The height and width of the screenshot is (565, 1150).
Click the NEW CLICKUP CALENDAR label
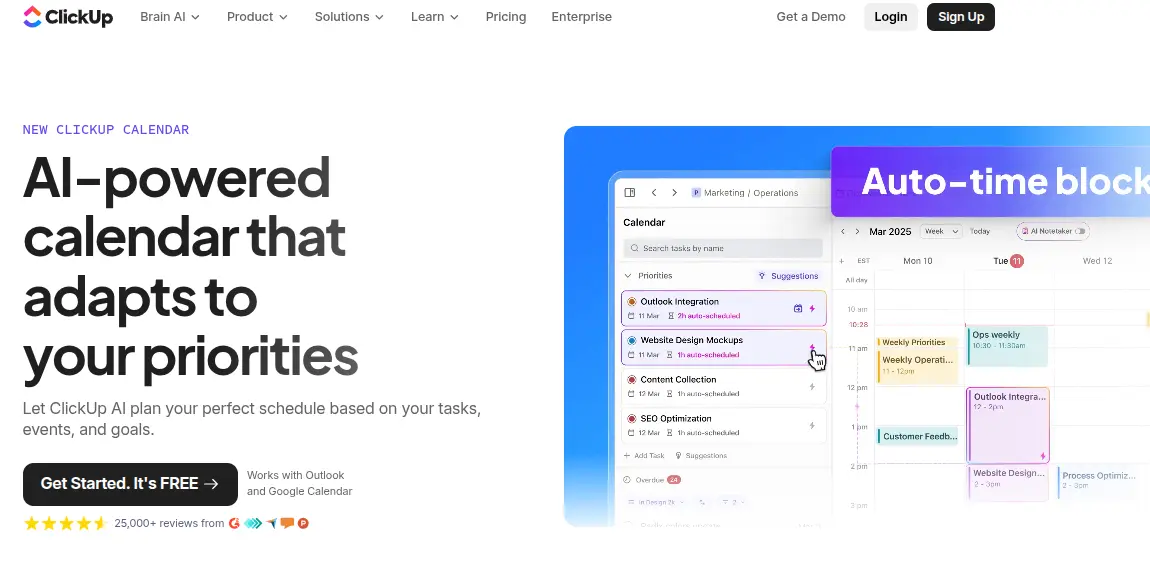click(106, 130)
